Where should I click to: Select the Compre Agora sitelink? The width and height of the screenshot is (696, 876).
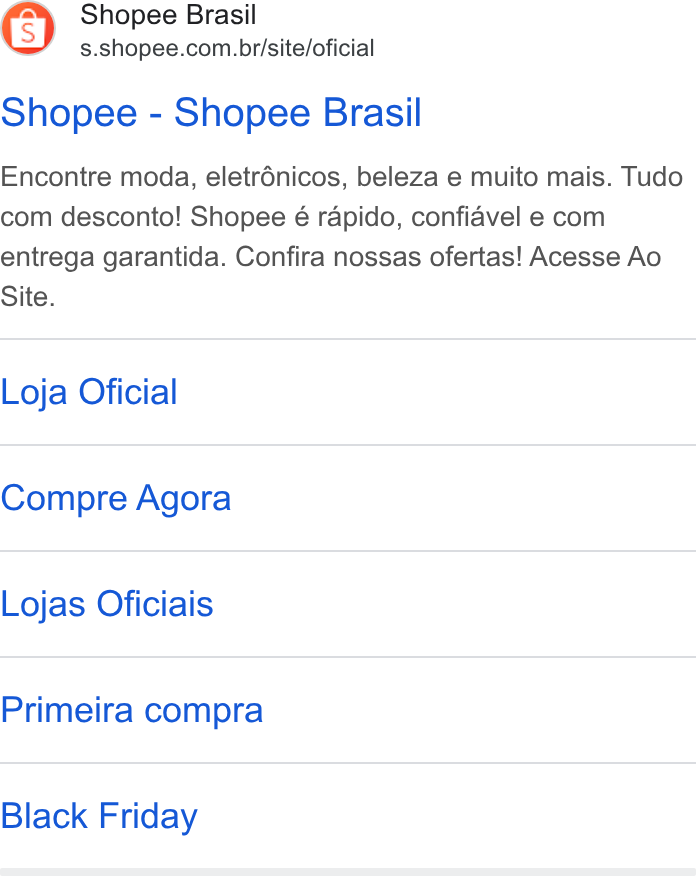116,498
